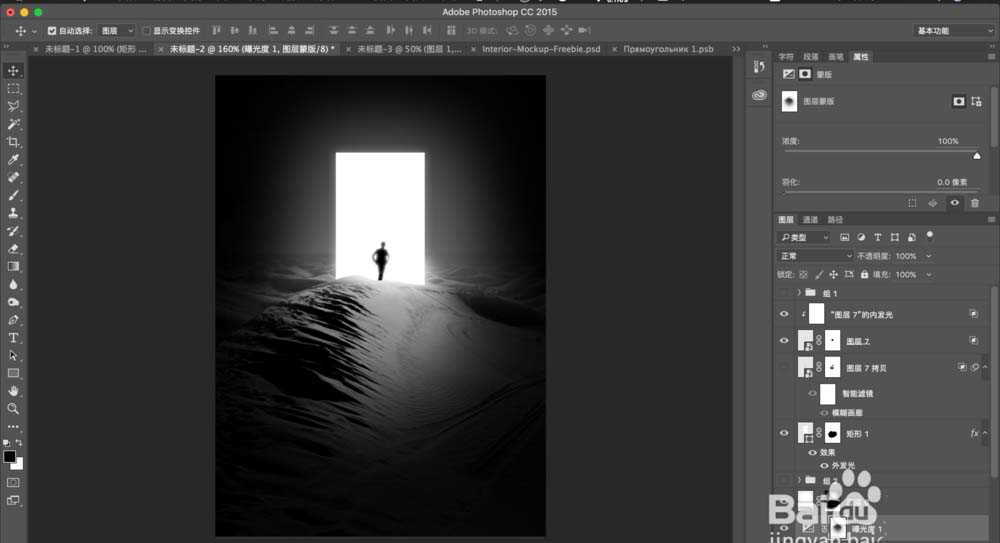1000x543 pixels.
Task: Open the 通道 channels panel tab
Action: click(x=810, y=219)
